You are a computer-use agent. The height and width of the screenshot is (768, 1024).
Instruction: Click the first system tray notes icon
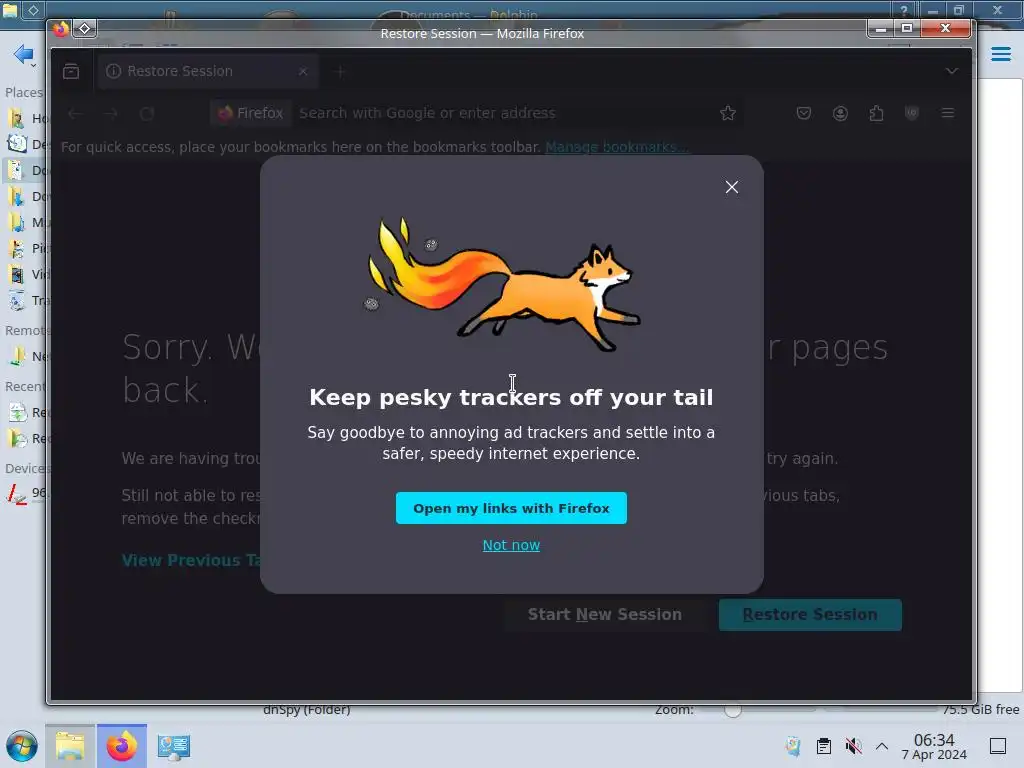pos(794,746)
